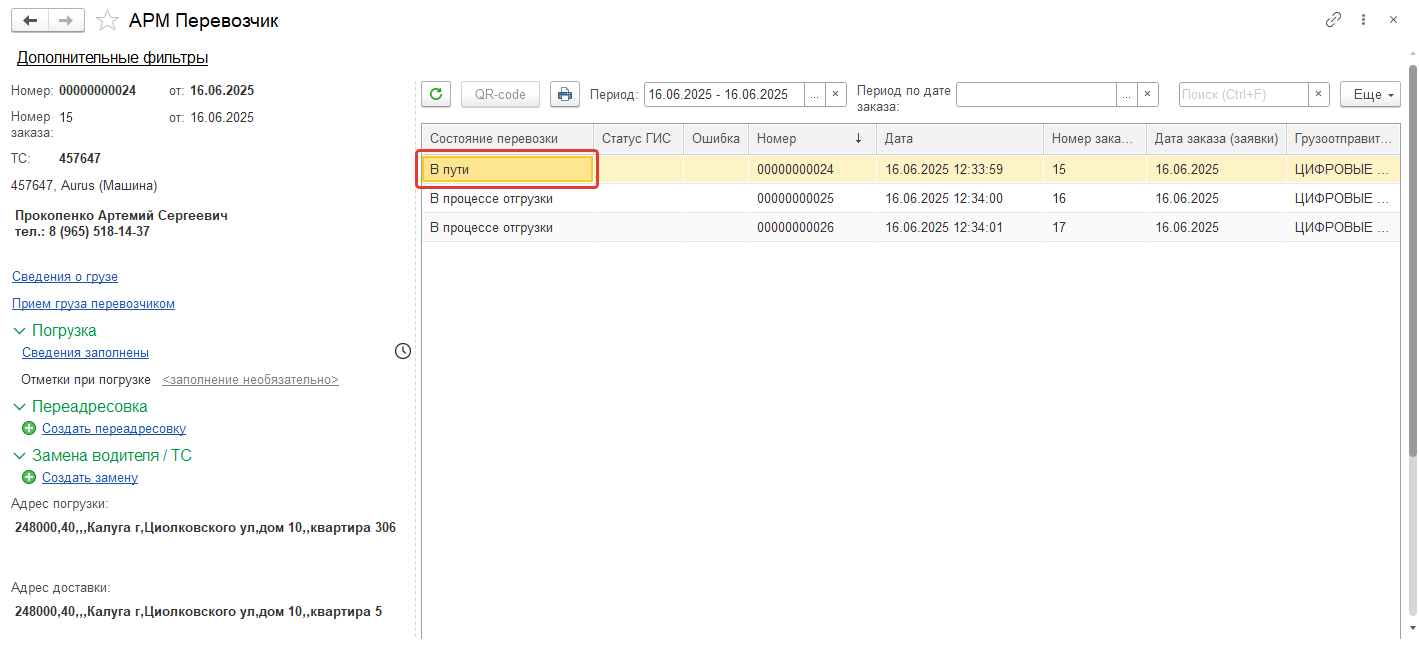Click the Период по дате заказа field
Viewport: 1419px width, 649px height.
click(x=1036, y=94)
